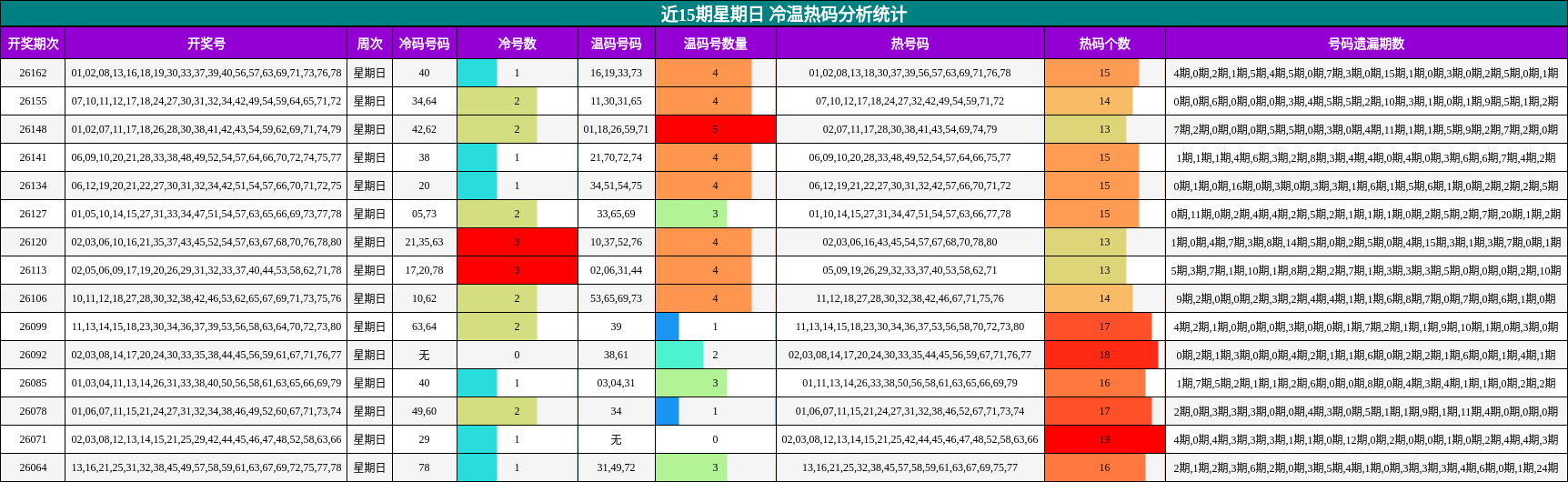The image size is (1568, 482).
Task: Select draw period cell 26064
Action: tap(33, 467)
